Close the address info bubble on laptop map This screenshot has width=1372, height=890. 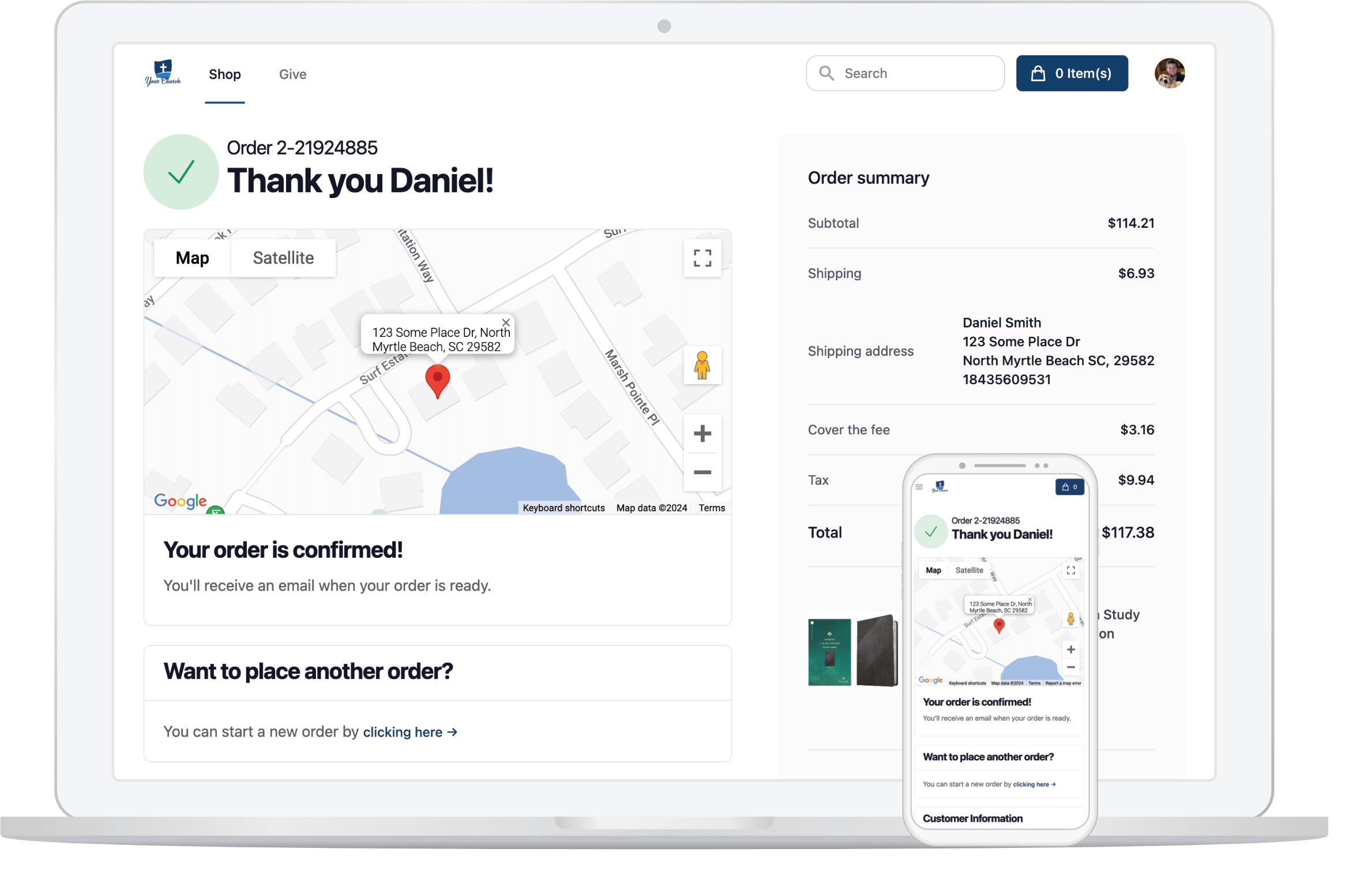click(x=506, y=322)
